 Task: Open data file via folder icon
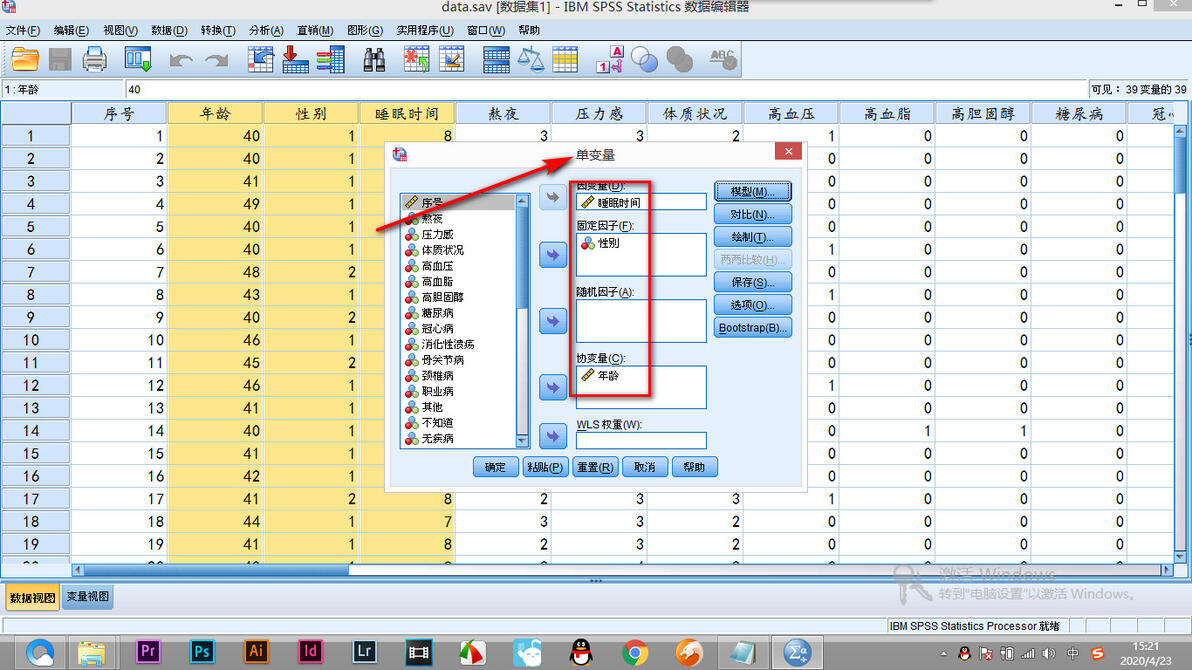pyautogui.click(x=25, y=59)
